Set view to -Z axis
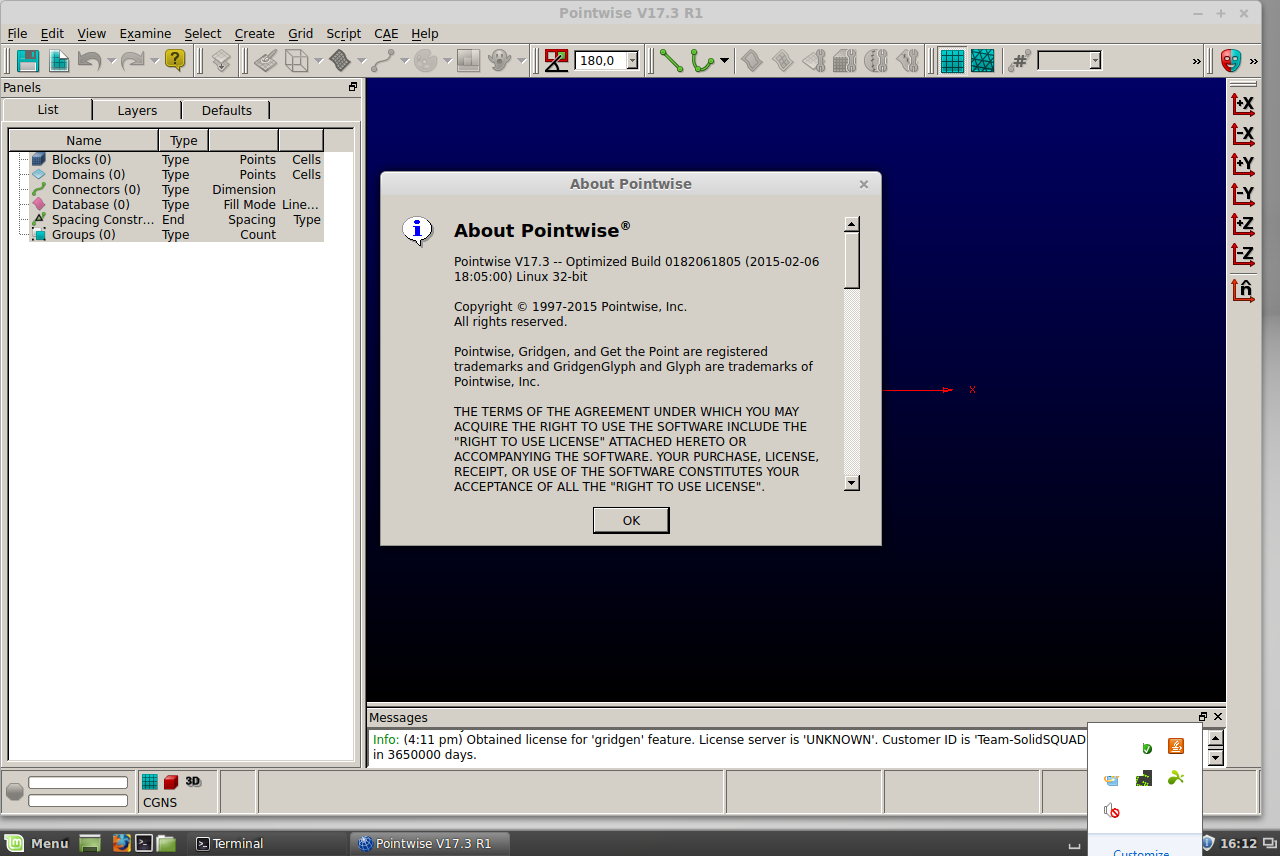 point(1243,254)
